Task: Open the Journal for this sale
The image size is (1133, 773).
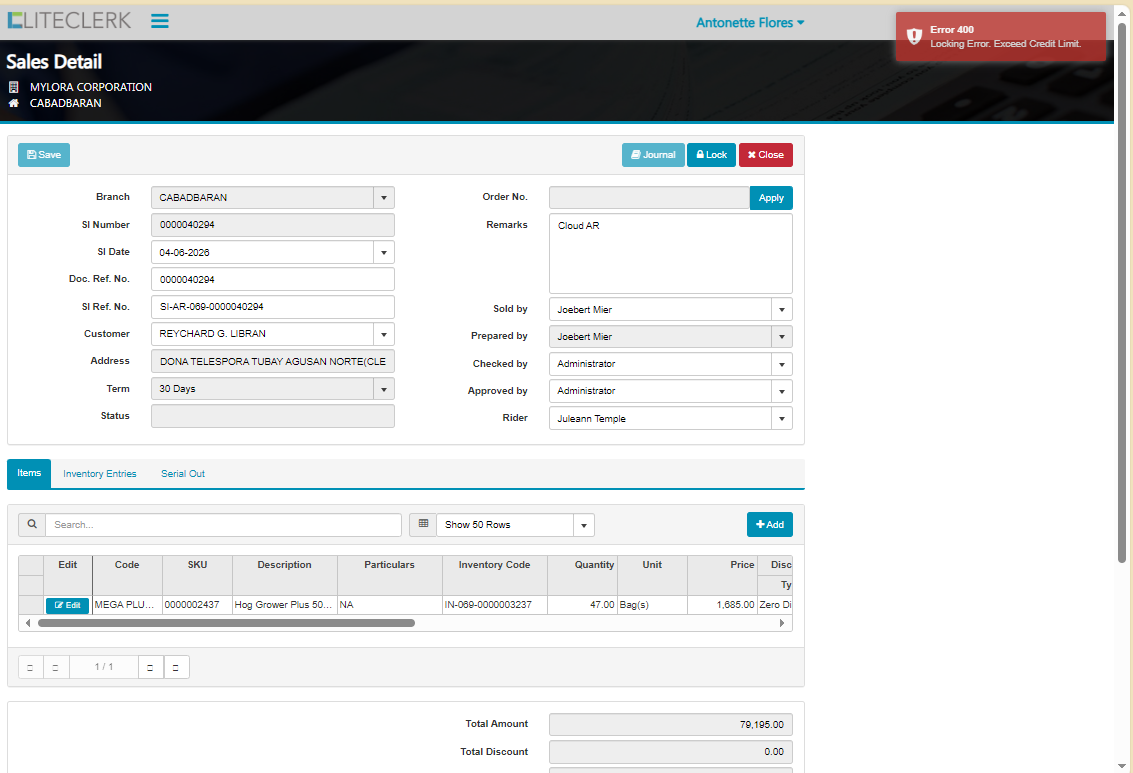Action: point(653,155)
